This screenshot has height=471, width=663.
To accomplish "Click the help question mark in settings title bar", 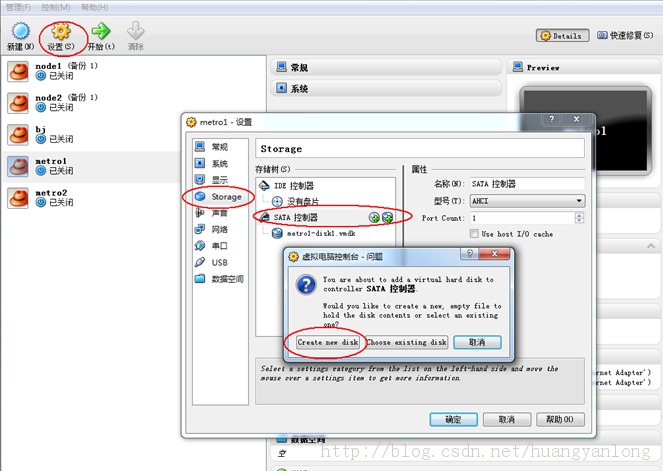I will (551, 119).
